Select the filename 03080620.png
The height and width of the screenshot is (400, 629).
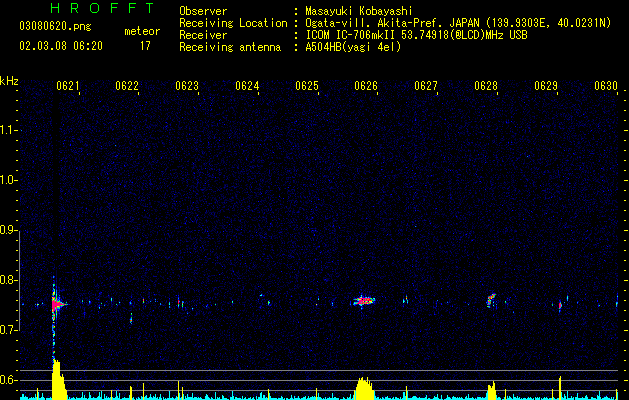click(x=55, y=26)
